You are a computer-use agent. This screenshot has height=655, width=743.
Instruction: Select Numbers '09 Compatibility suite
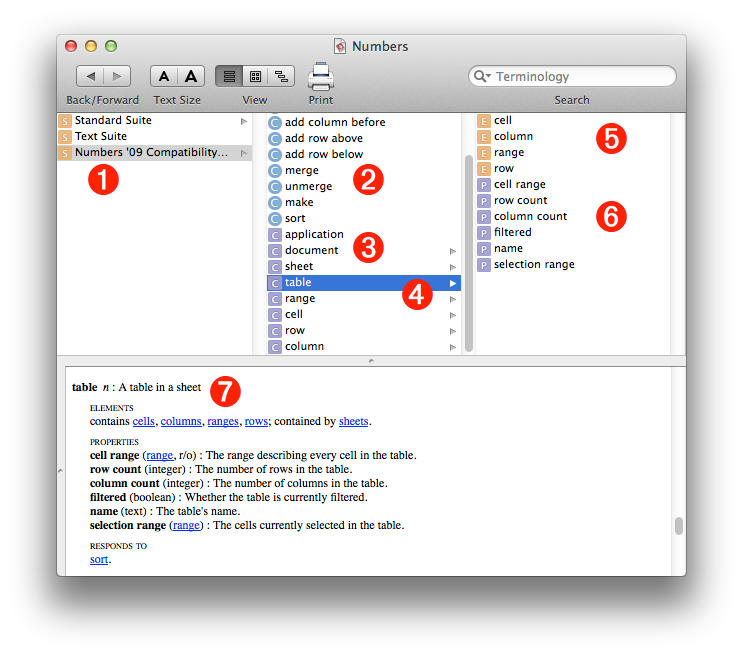[154, 153]
